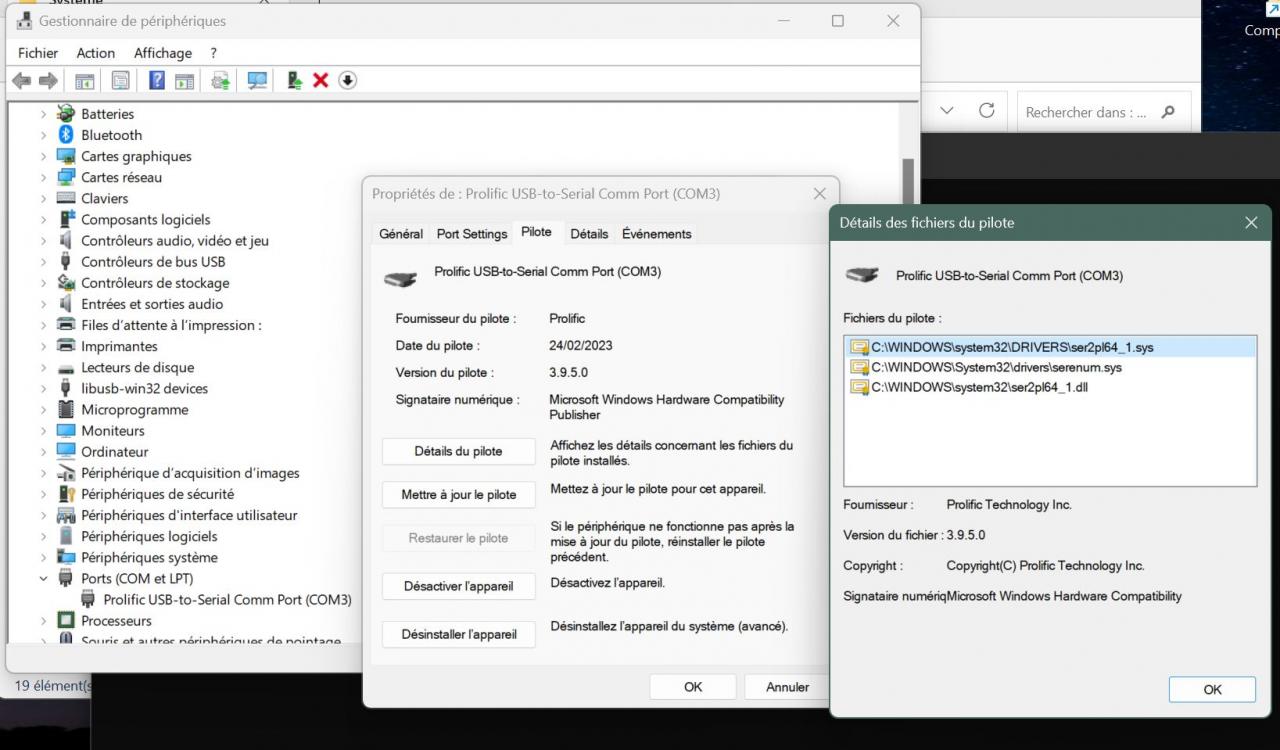
Task: Expand the Contrôleurs de bus USB node
Action: [x=43, y=262]
